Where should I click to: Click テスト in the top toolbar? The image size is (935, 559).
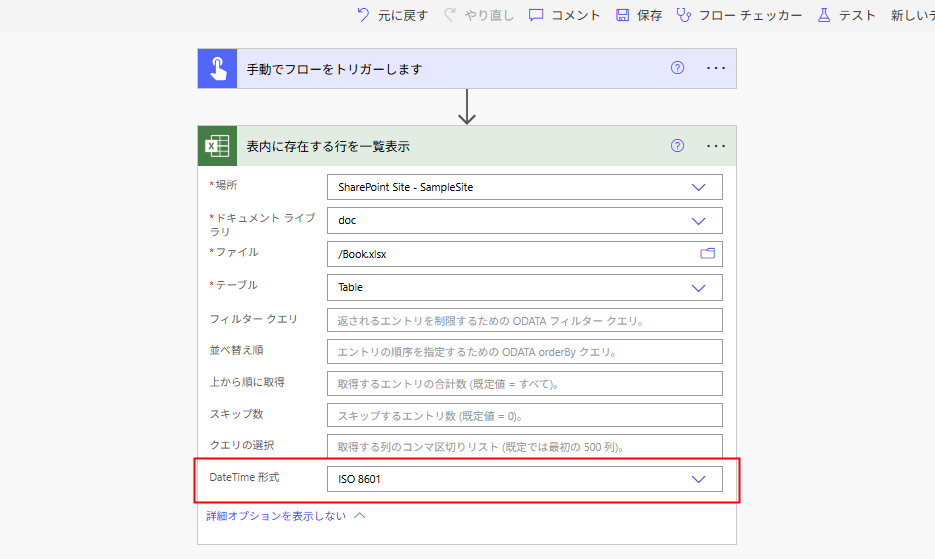847,15
